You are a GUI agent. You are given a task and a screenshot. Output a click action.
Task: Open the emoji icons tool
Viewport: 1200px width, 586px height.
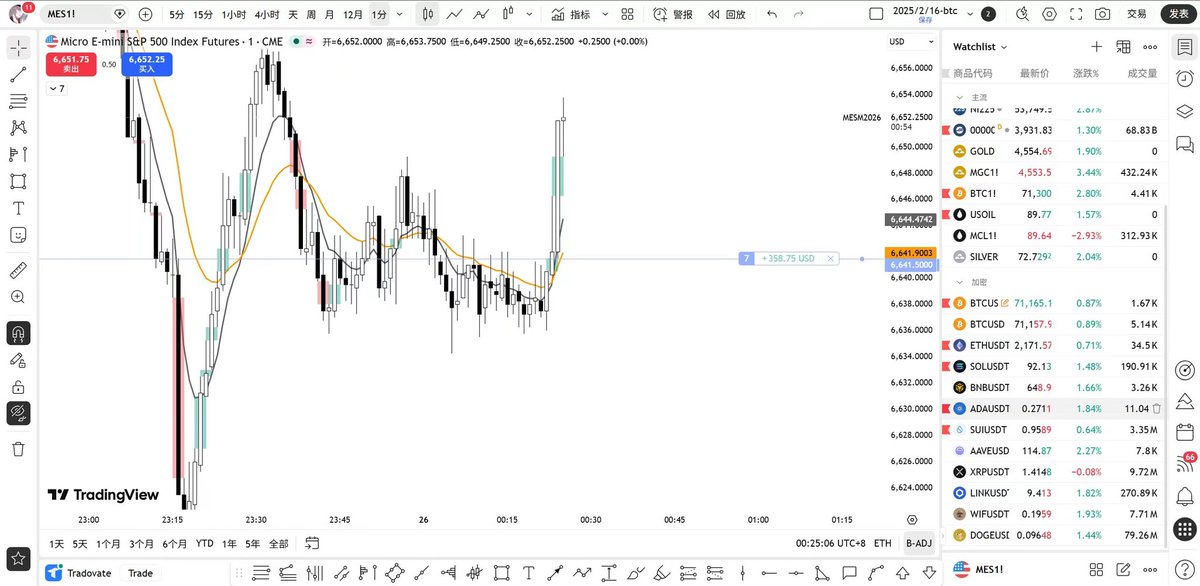click(x=18, y=235)
